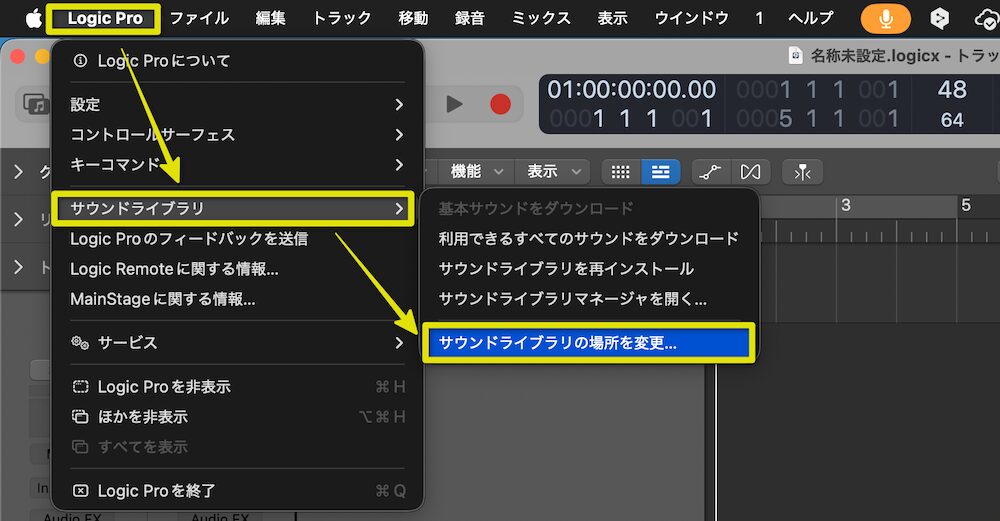Choose 利用できるすべてのサウンドをダウンロード
The height and width of the screenshot is (521, 1000).
pos(589,238)
